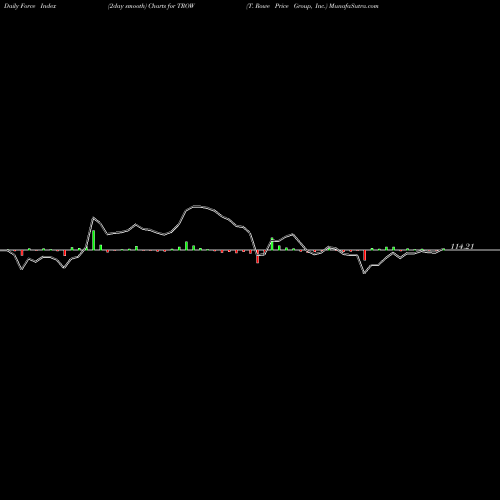Click the highest peak of the smoothed line
Viewport: 500px width, 500px height.
[197, 206]
